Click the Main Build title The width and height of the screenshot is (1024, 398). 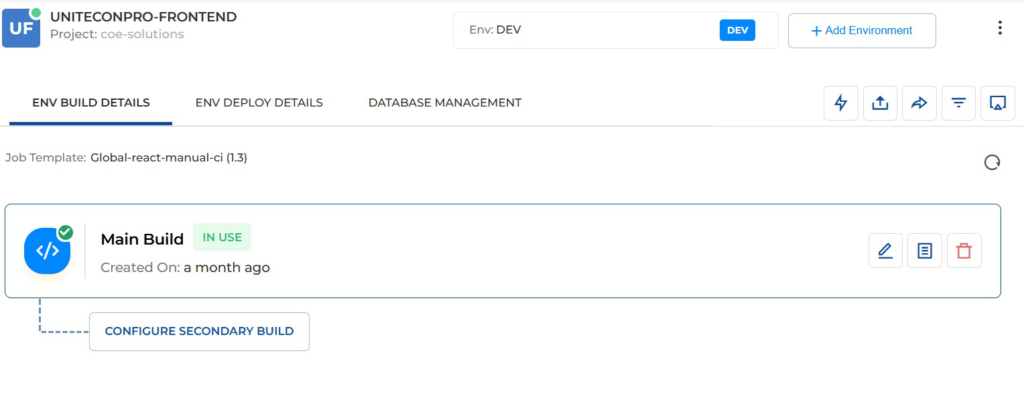tap(142, 239)
